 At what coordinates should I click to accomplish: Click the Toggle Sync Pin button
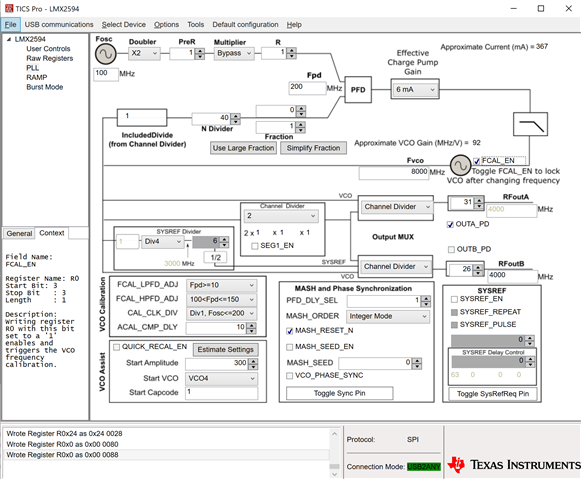339,393
